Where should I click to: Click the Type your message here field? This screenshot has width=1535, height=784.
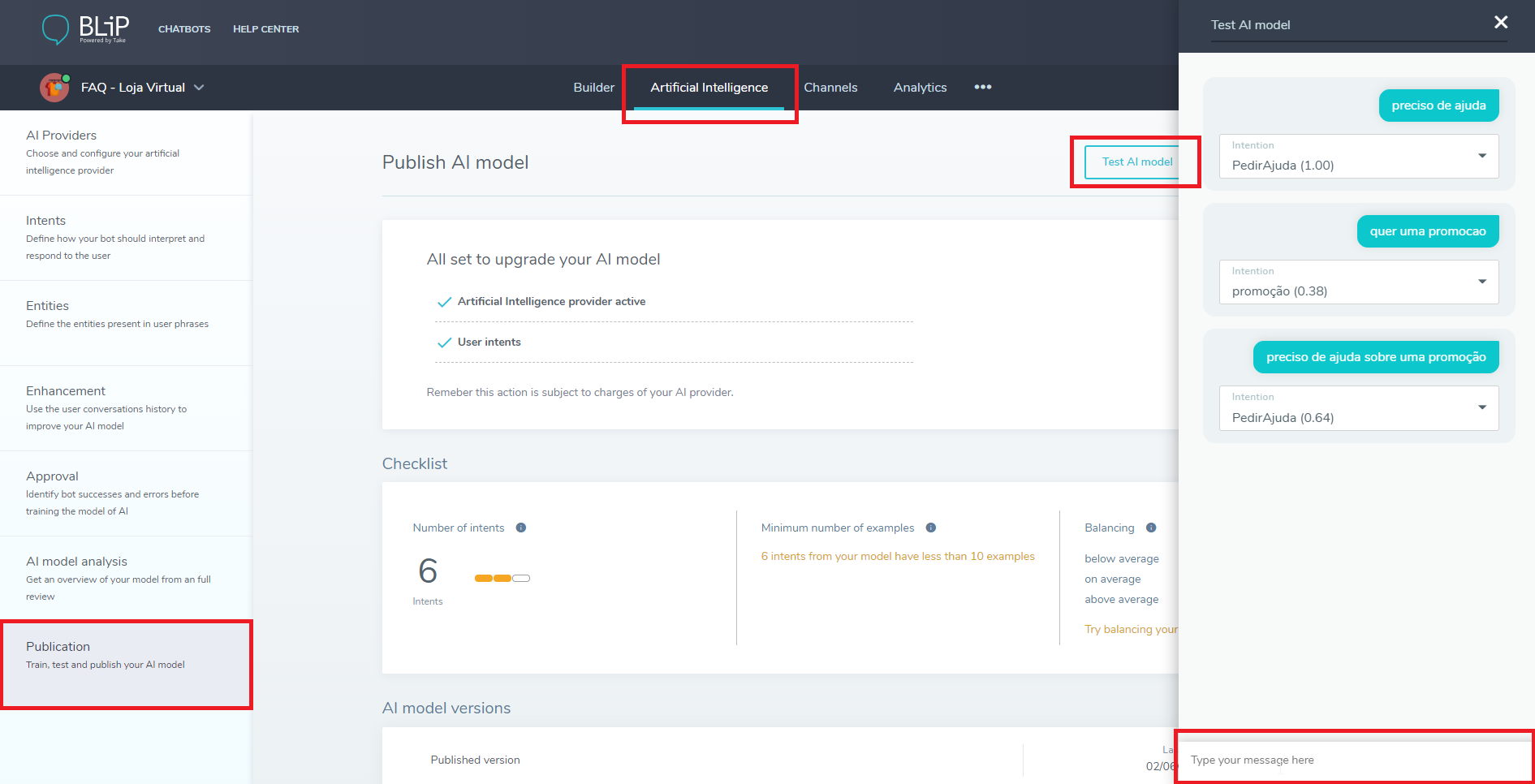tap(1353, 760)
